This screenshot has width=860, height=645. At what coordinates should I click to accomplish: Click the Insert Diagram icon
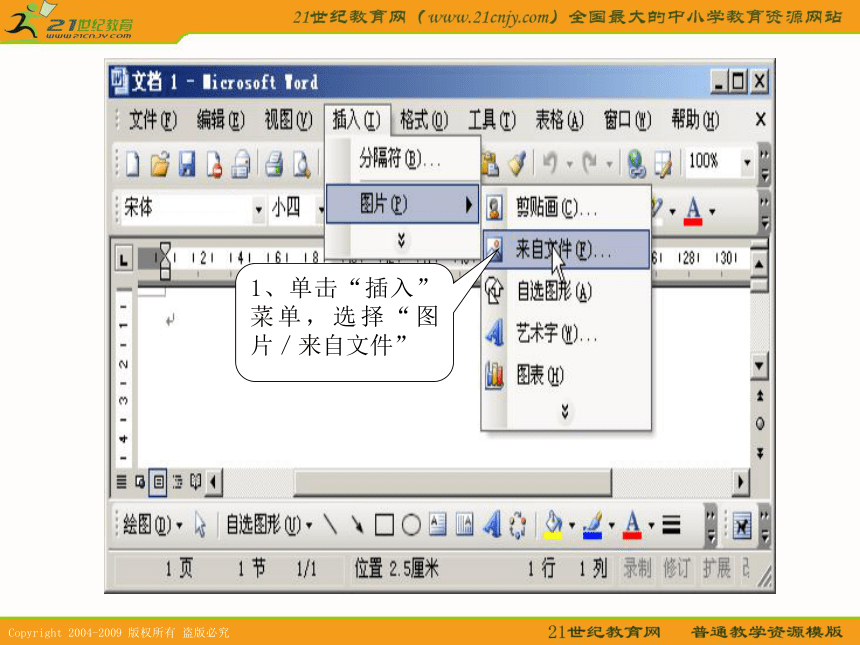(x=518, y=525)
